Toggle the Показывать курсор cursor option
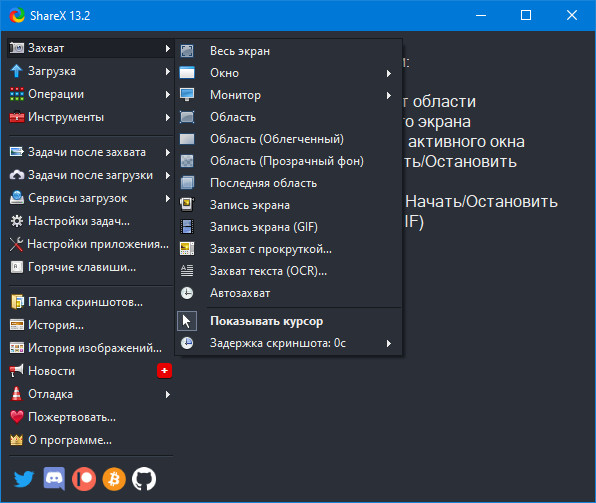This screenshot has width=596, height=503. [x=288, y=321]
